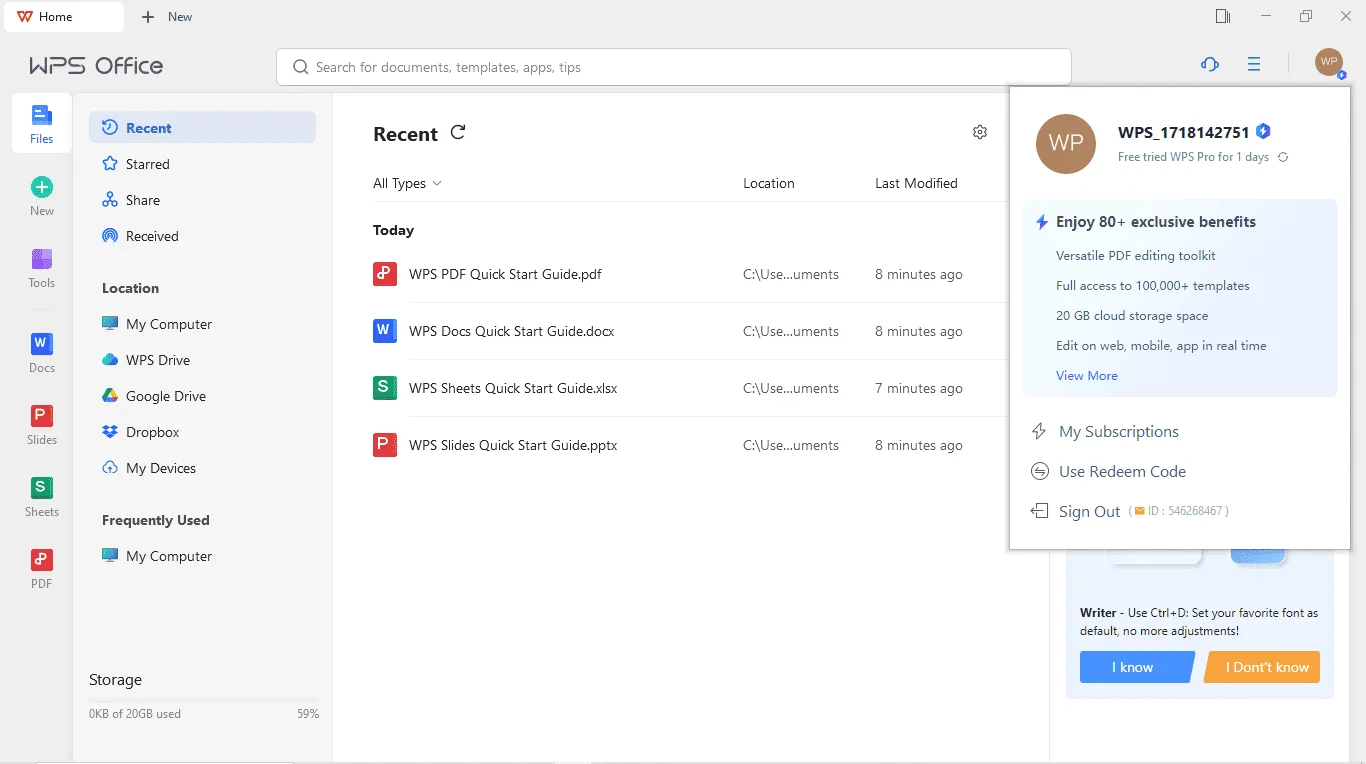Screen dimensions: 1366x764
Task: Expand the All Types filter dropdown
Action: click(407, 183)
